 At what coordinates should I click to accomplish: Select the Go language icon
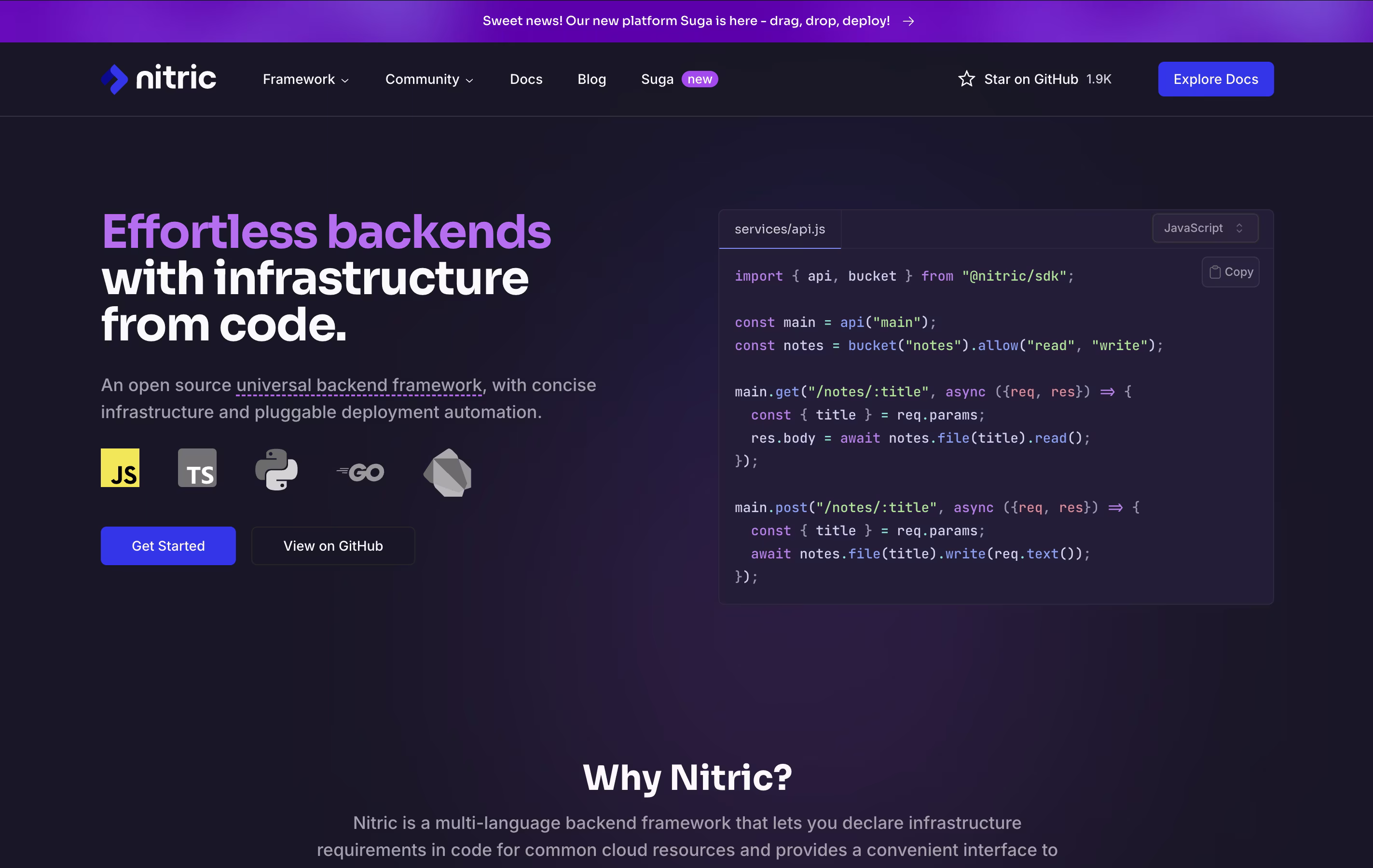tap(360, 472)
